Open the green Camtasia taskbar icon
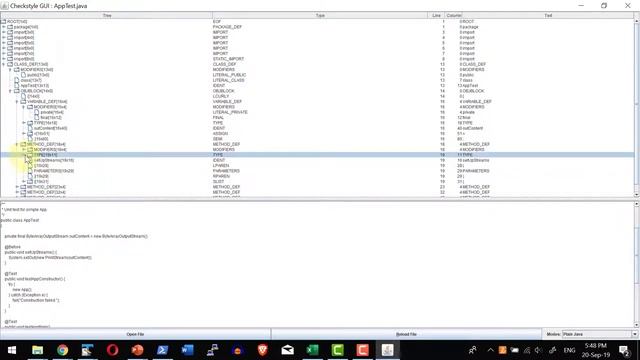This screenshot has width=640, height=360. tap(338, 350)
